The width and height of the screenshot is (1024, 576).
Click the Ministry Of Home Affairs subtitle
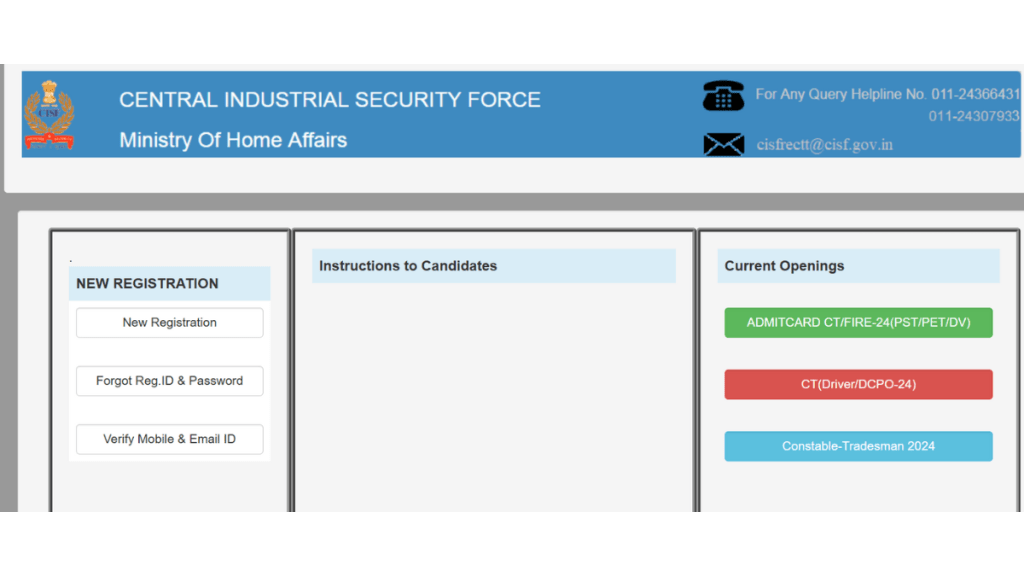pos(233,140)
